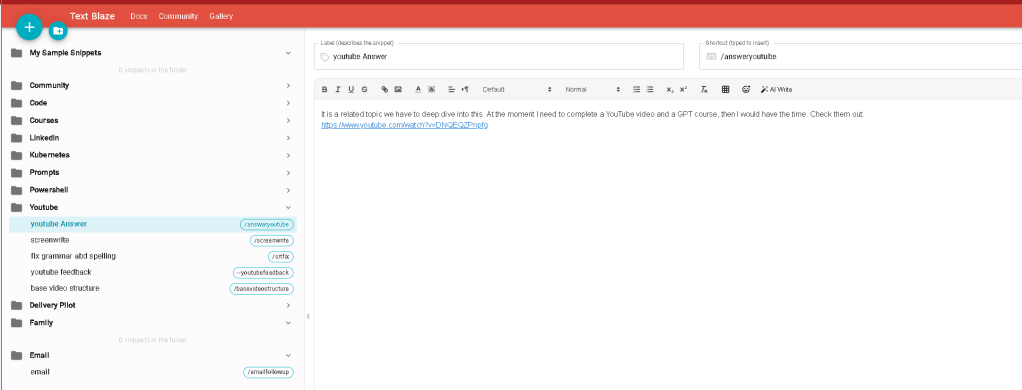1022x390 pixels.
Task: Click the /basevideostructure shortcut chip
Action: pyautogui.click(x=262, y=288)
